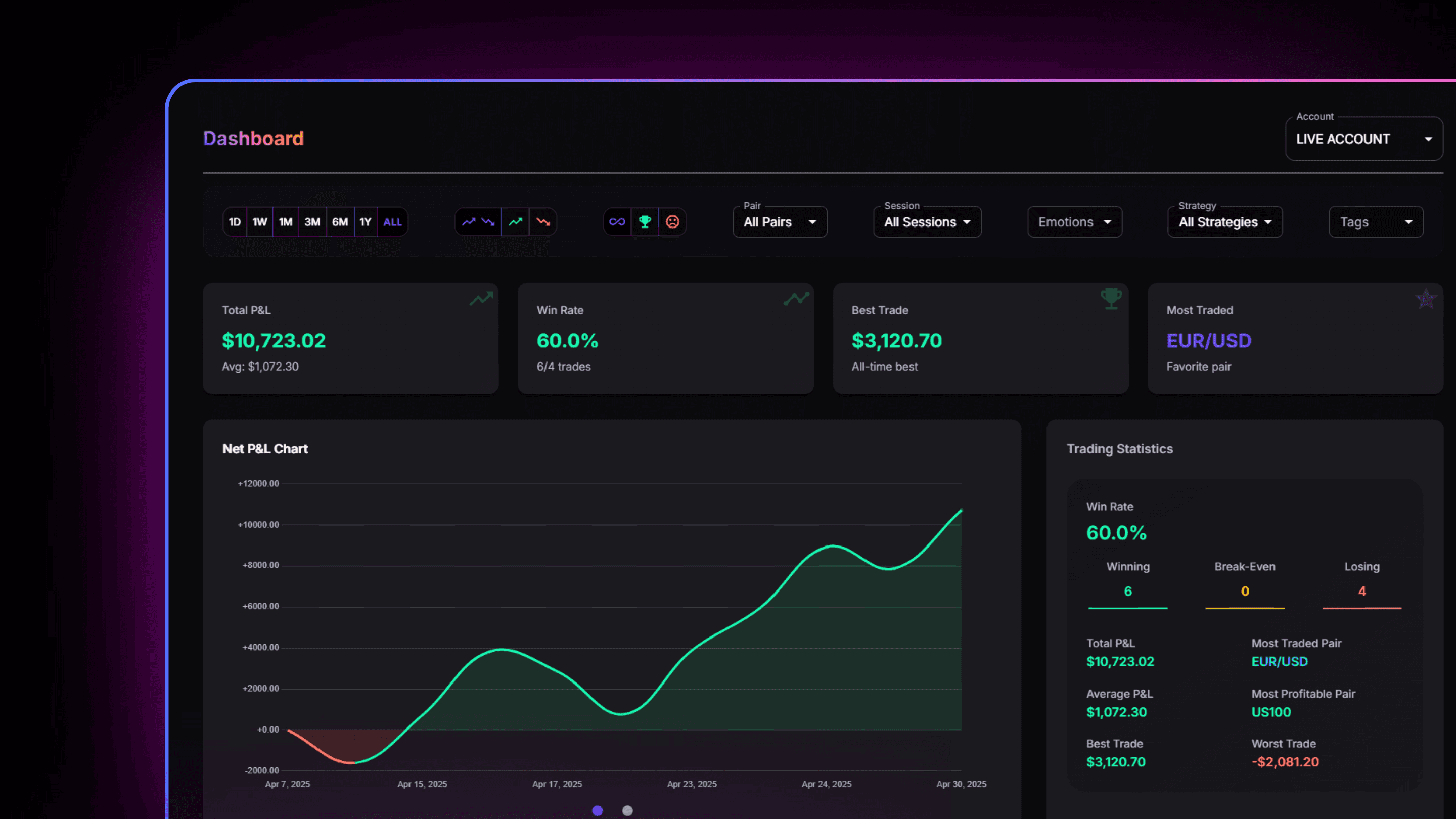
Task: Click Total P&L $10,723.02 in statistics
Action: 1120,661
